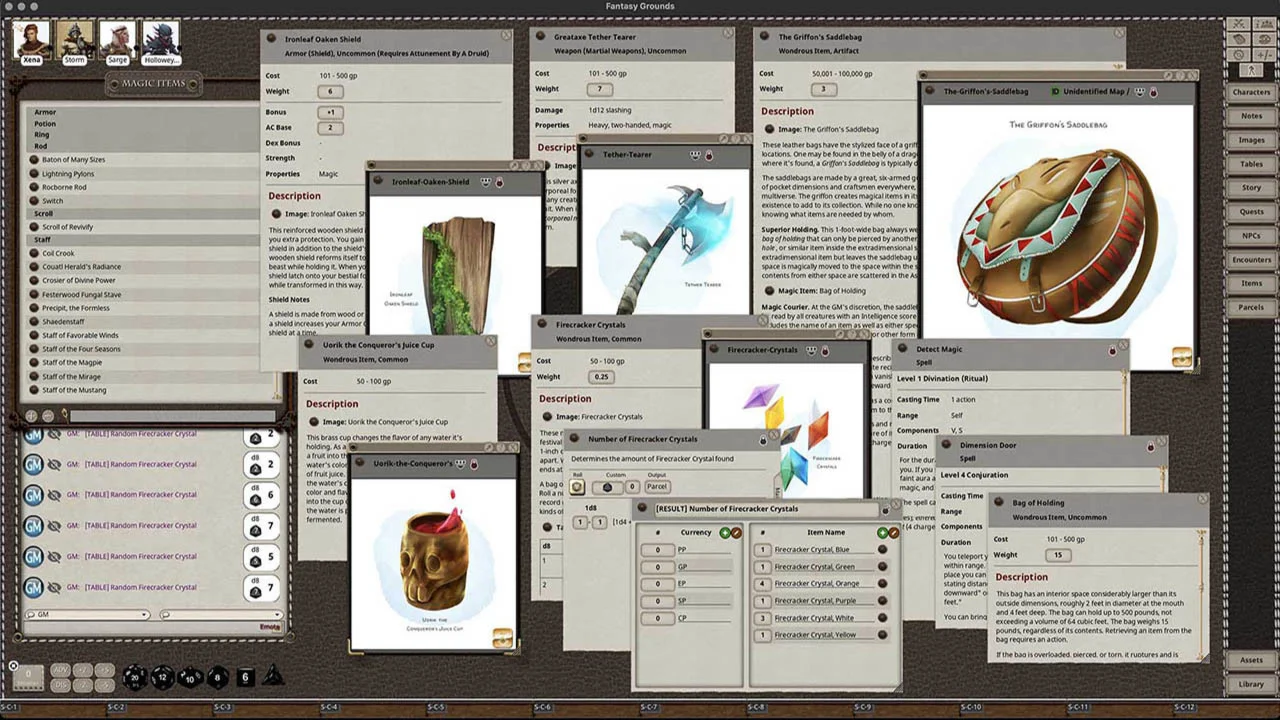
Task: Pick up the d12 die
Action: point(162,677)
